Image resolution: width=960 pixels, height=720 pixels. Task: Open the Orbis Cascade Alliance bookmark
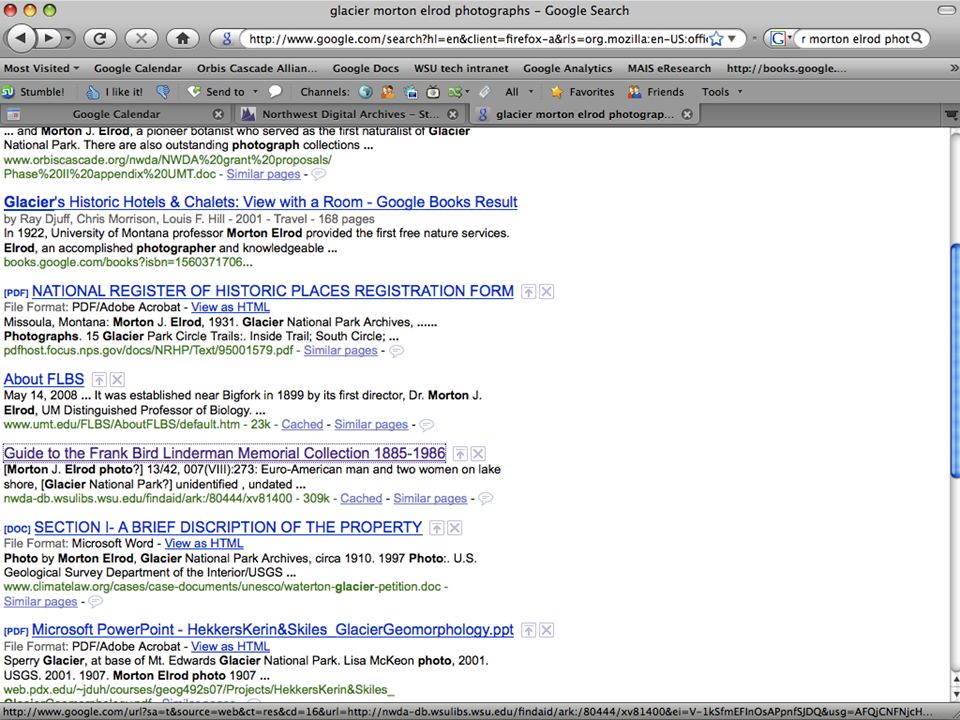[257, 69]
